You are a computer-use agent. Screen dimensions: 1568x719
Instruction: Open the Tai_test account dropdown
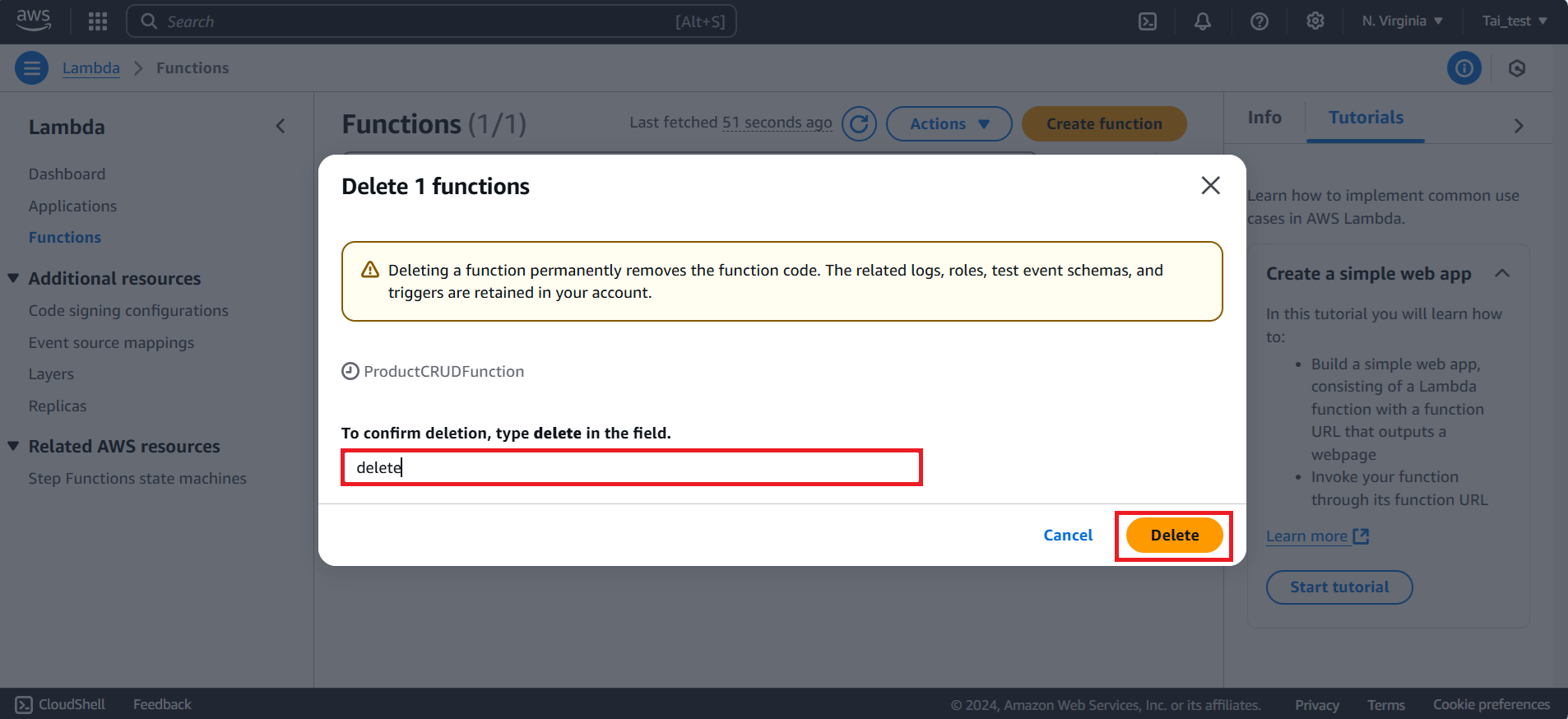pos(1515,21)
